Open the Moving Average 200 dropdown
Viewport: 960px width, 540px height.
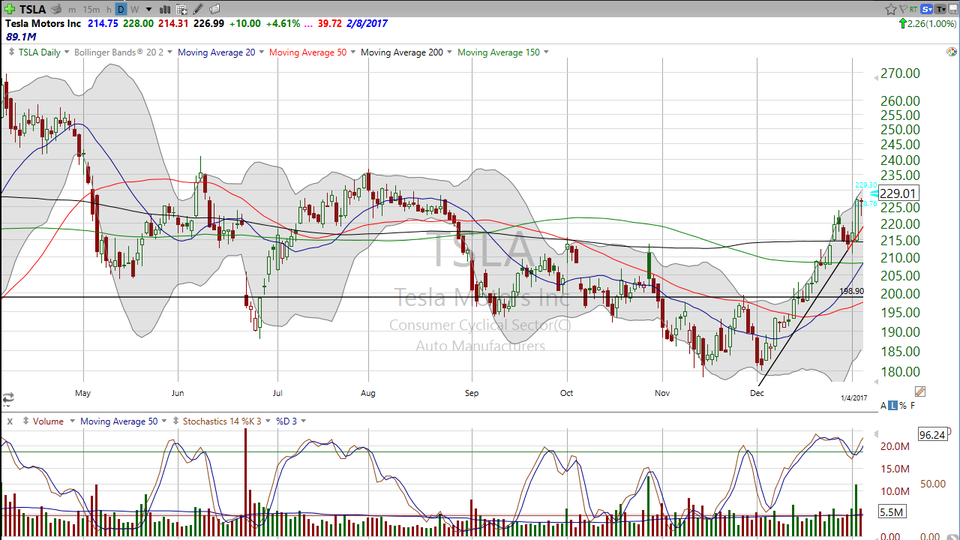tap(449, 53)
